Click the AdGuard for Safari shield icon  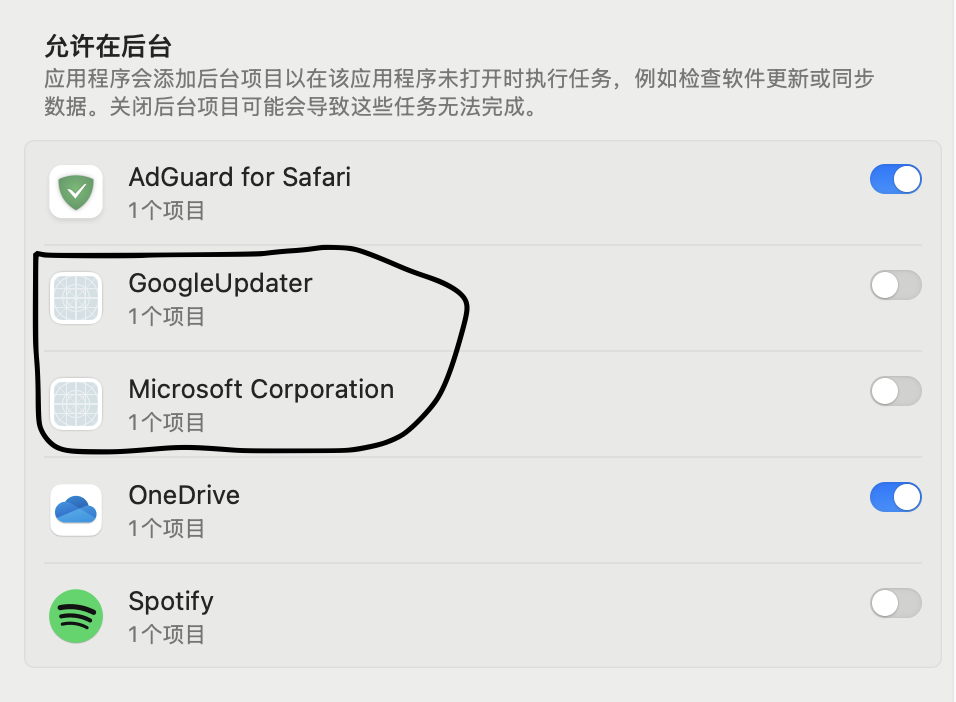pos(76,191)
